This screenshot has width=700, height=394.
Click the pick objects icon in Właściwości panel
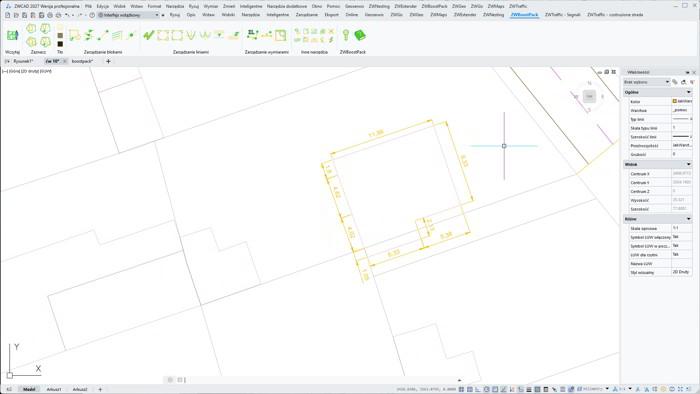click(x=683, y=82)
